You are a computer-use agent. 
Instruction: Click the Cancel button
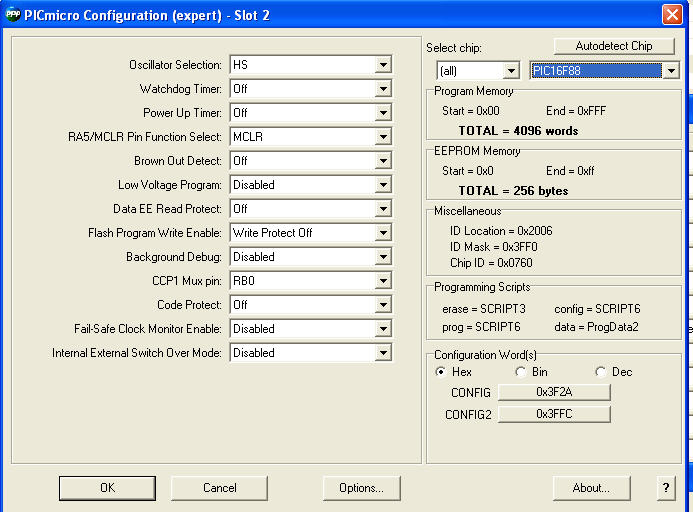[220, 488]
